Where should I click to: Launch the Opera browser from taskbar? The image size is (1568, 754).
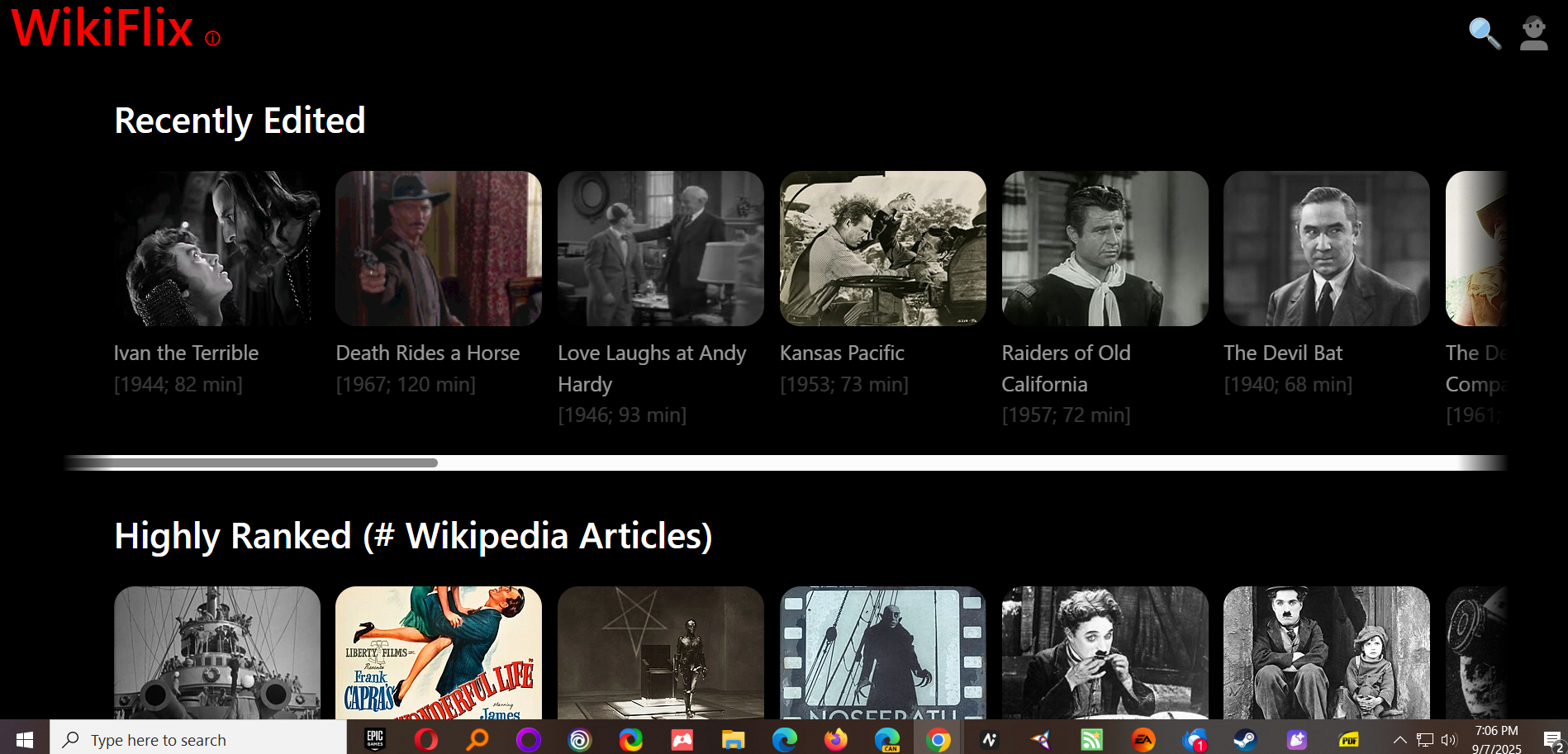coord(426,739)
